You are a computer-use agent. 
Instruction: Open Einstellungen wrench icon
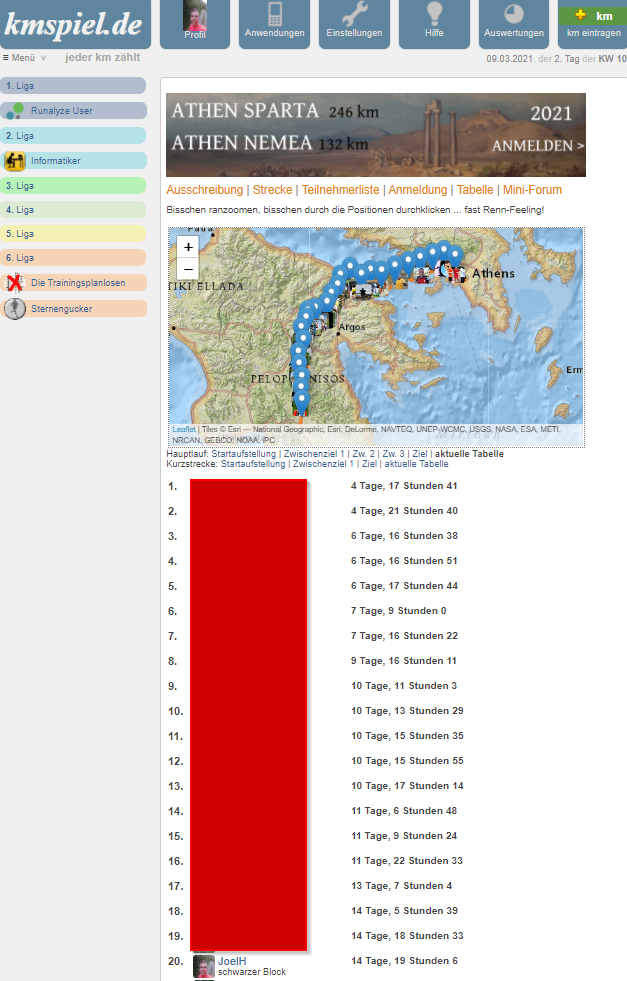click(354, 23)
